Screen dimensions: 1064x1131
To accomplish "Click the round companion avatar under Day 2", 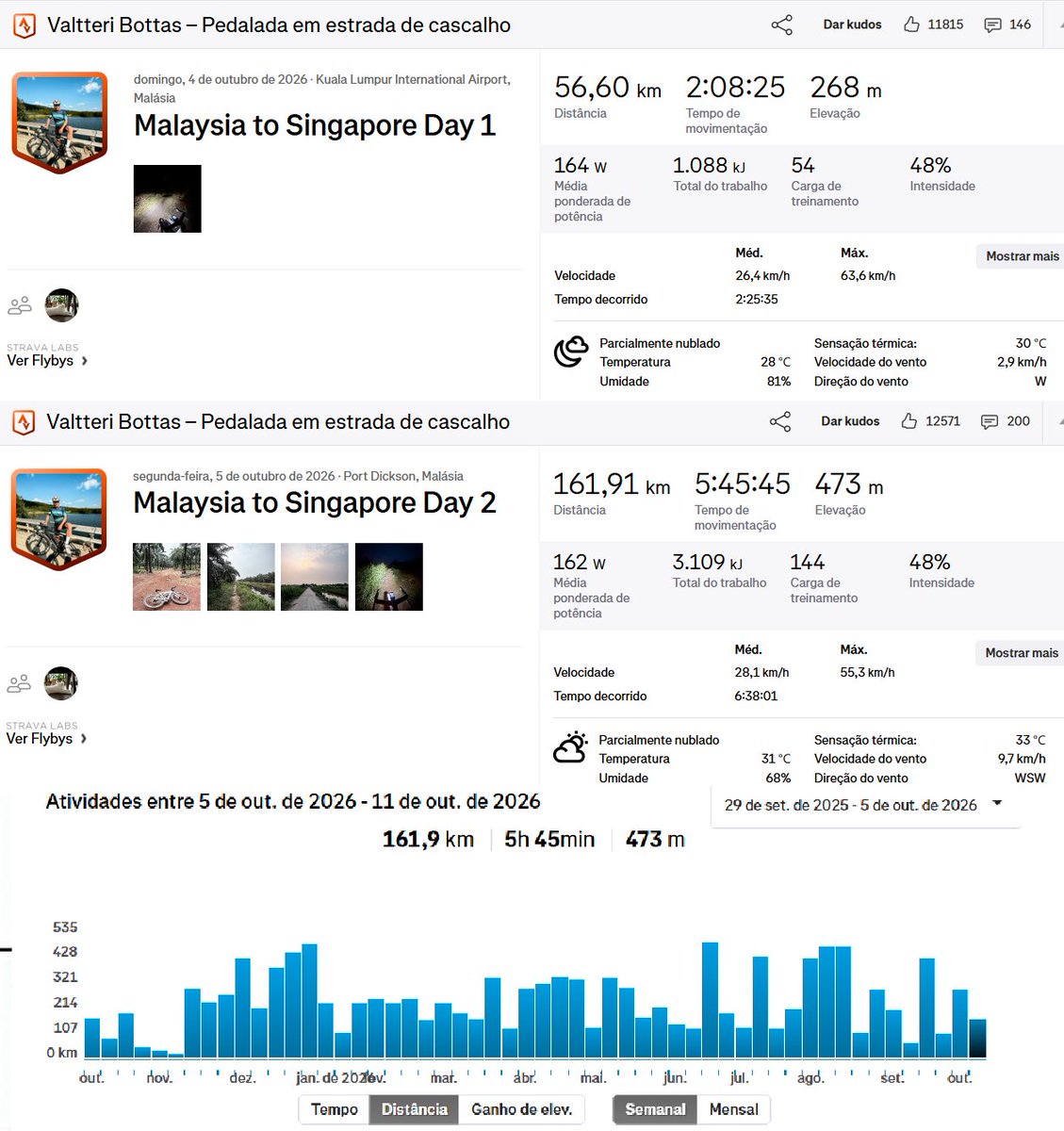I will tap(61, 683).
